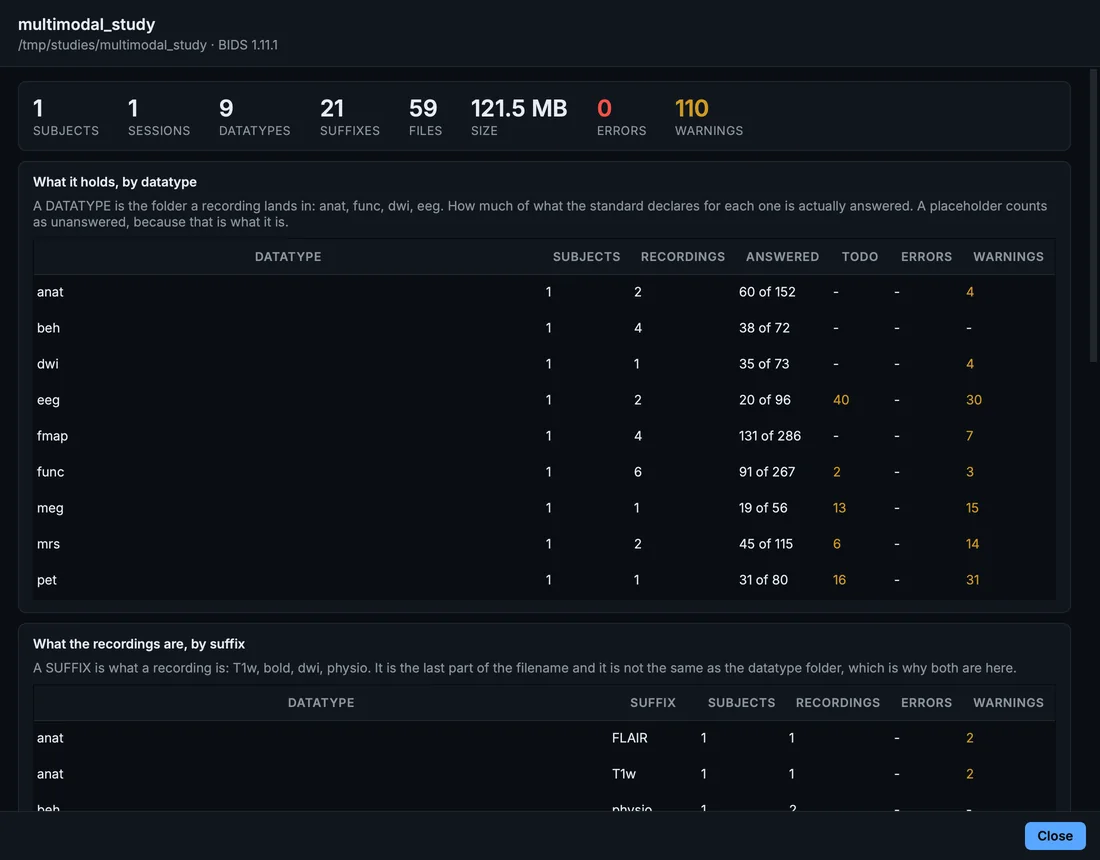Click the 'fmap' datatype row label
Viewport: 1100px width, 860px height.
click(53, 436)
